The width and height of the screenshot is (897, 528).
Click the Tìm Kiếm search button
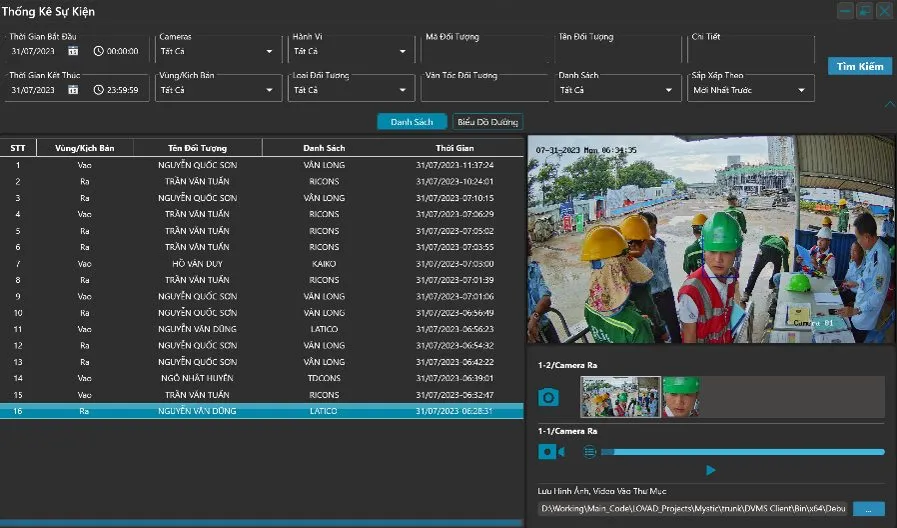tap(859, 67)
